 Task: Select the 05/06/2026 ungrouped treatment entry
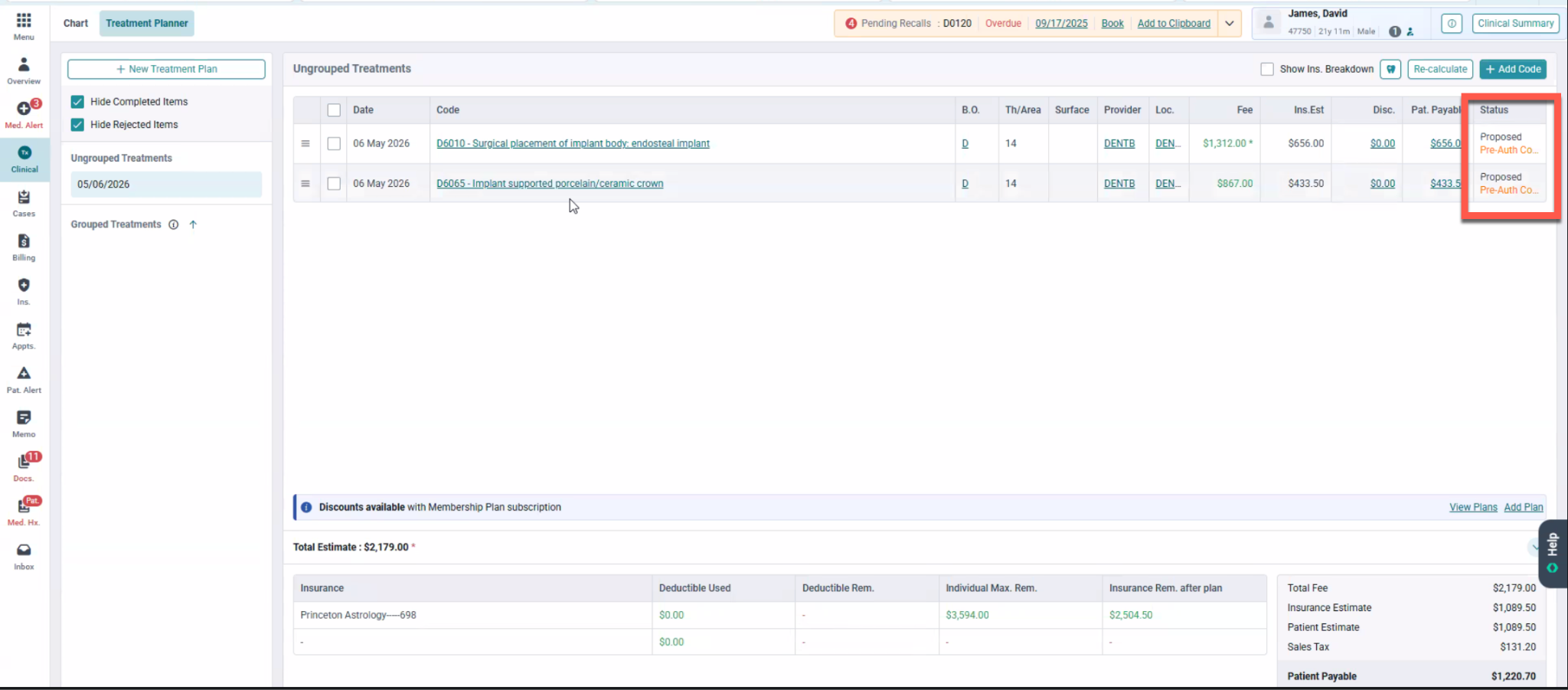click(166, 185)
